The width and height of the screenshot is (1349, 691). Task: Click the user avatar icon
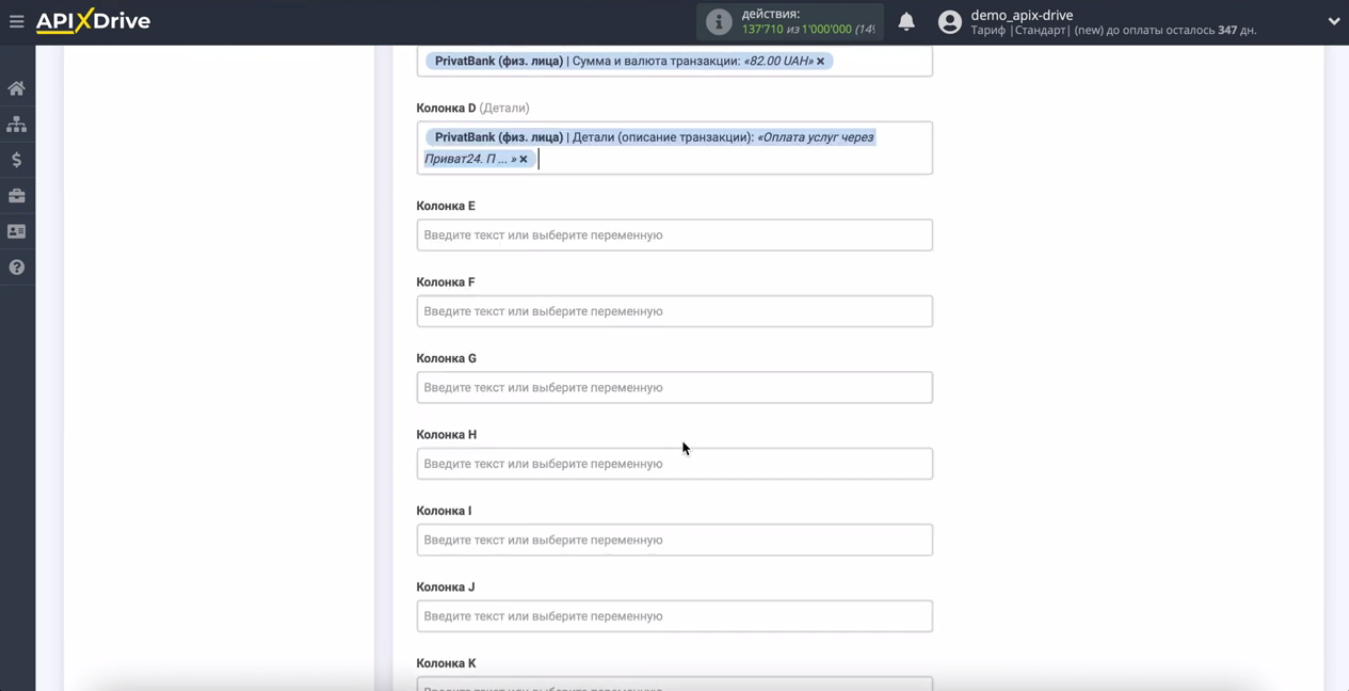950,22
